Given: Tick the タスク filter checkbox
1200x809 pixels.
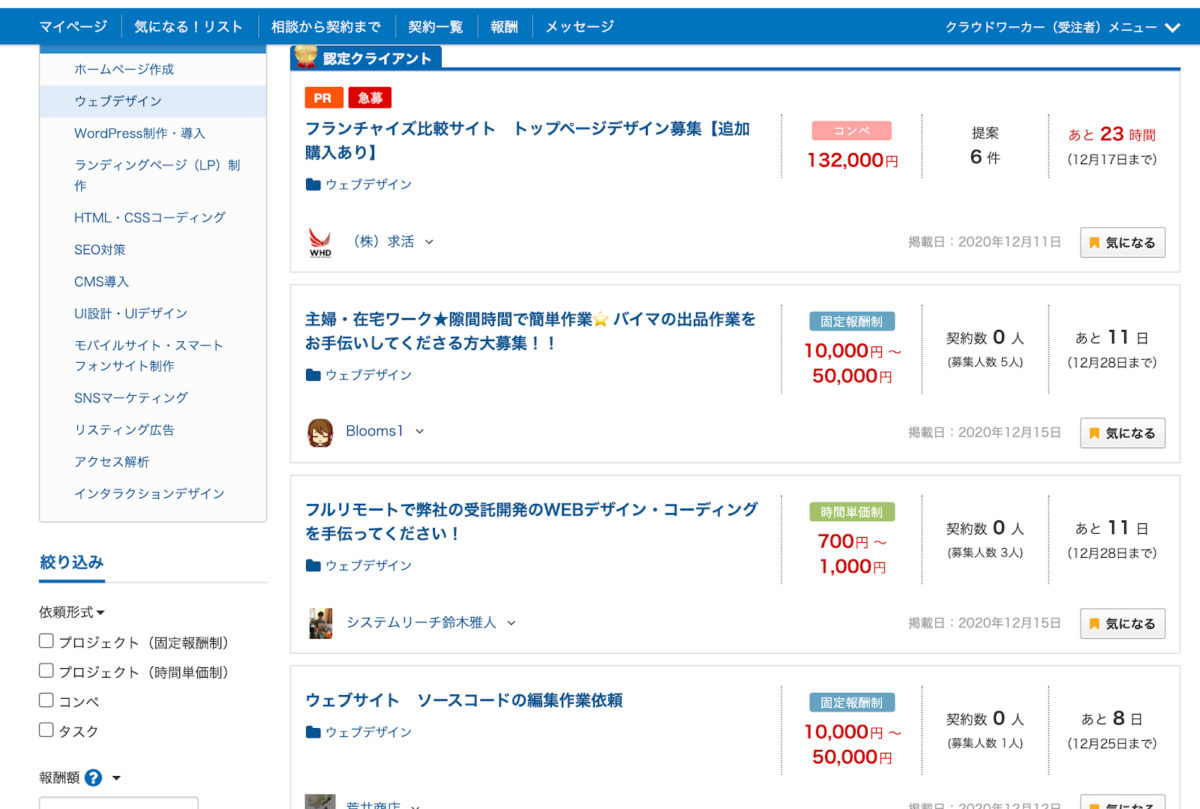Looking at the screenshot, I should (46, 730).
